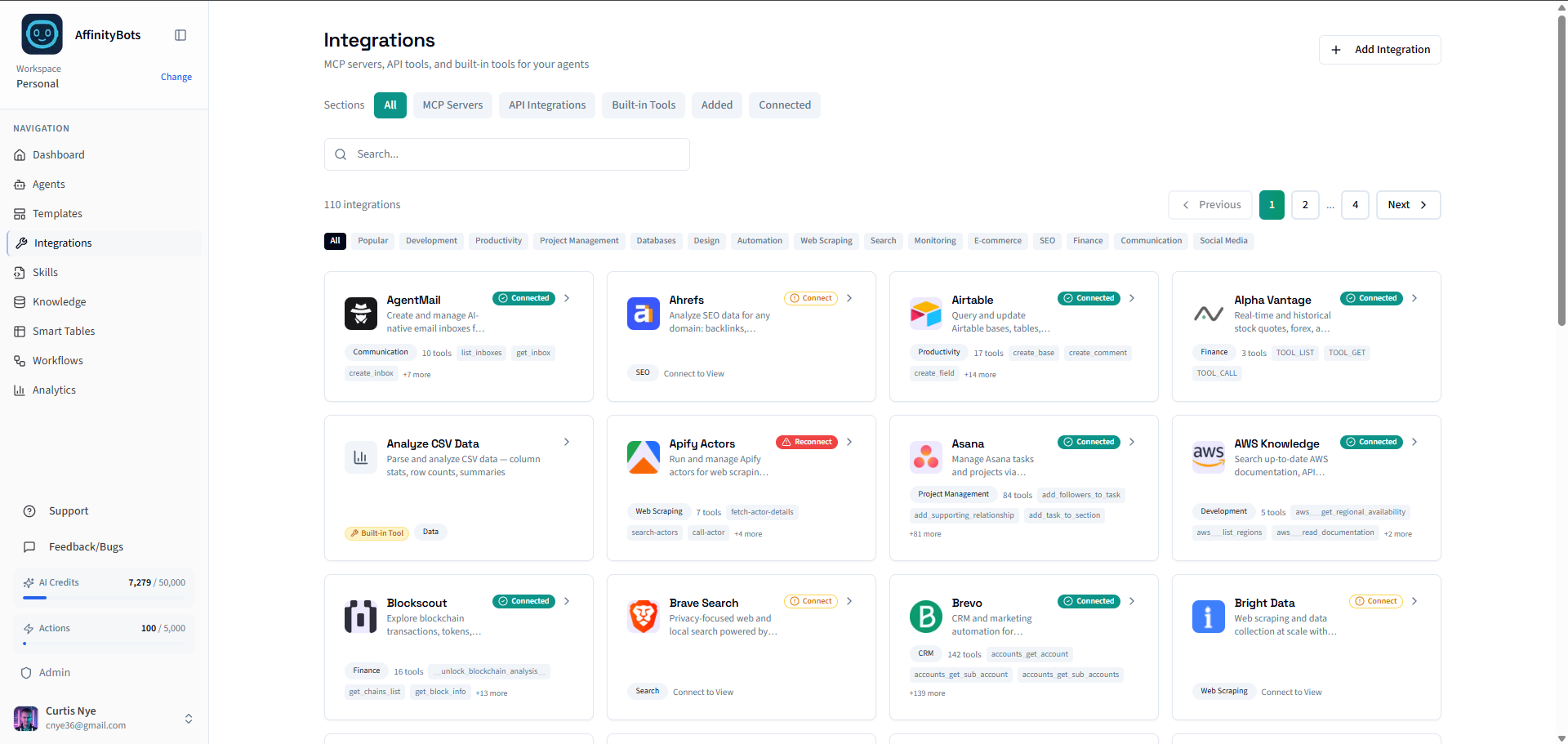This screenshot has height=744, width=1568.
Task: Click the integrations search field
Action: 506,154
